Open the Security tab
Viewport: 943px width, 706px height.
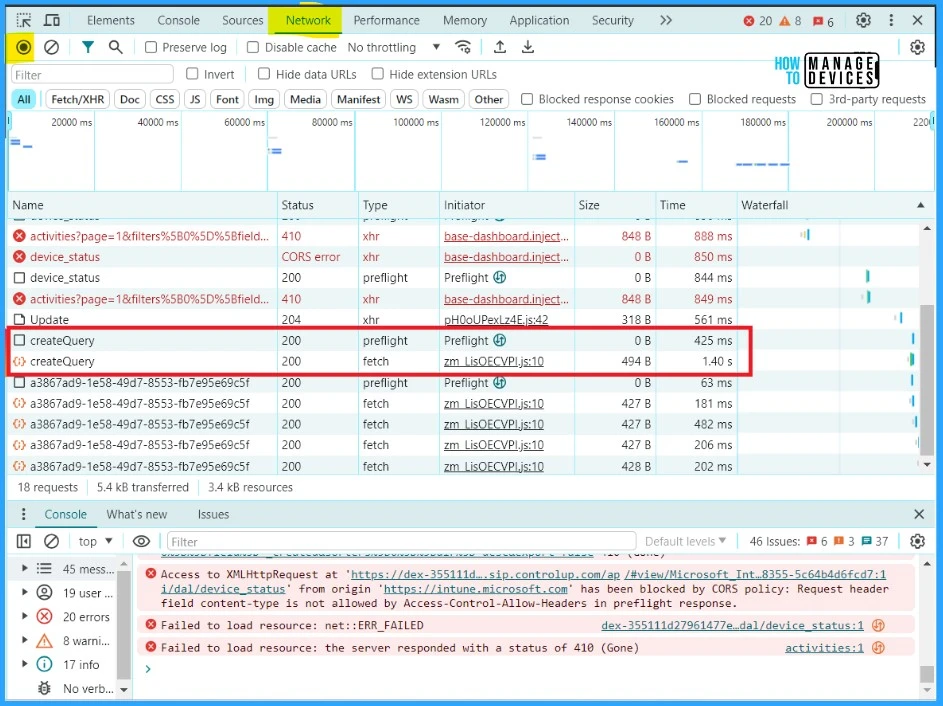[613, 20]
